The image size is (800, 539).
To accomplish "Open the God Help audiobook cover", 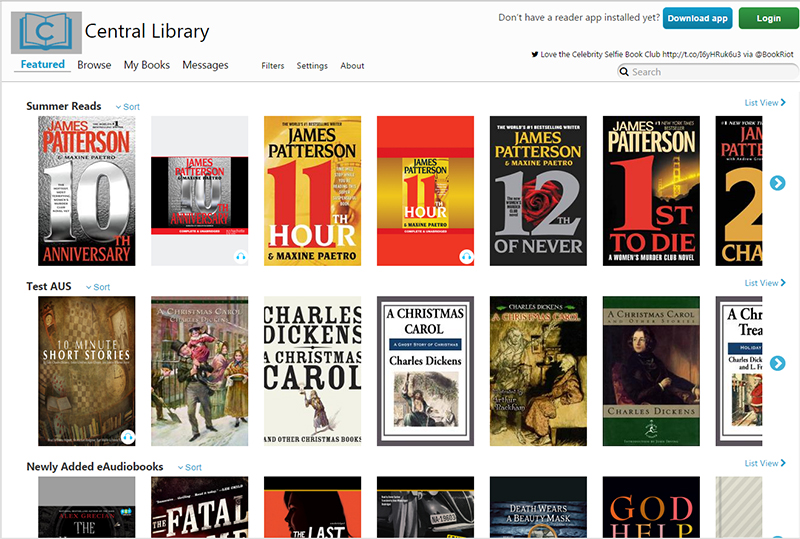I will click(x=651, y=507).
